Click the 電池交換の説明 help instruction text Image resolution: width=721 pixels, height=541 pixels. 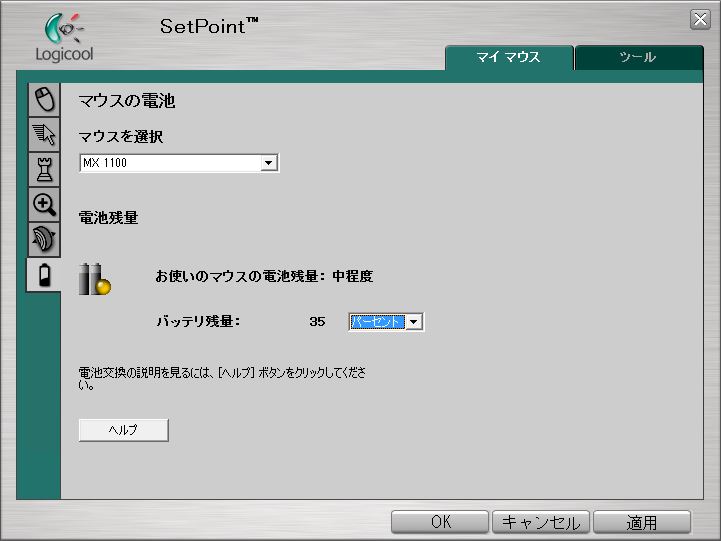coord(222,378)
